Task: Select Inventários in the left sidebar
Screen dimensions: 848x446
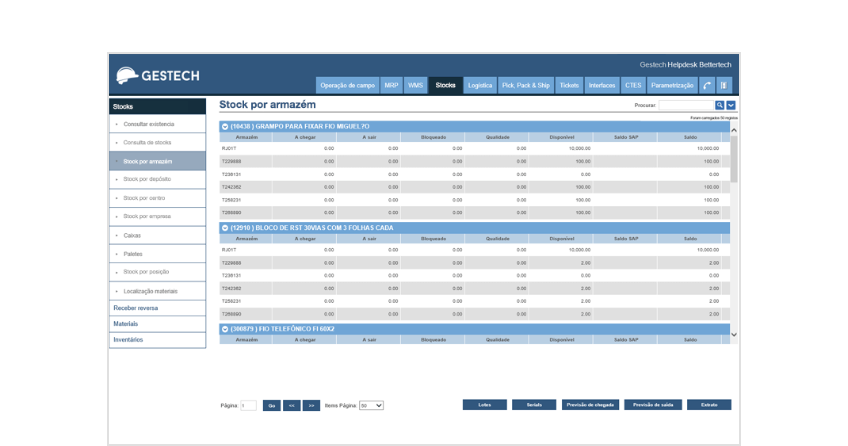Action: 128,340
